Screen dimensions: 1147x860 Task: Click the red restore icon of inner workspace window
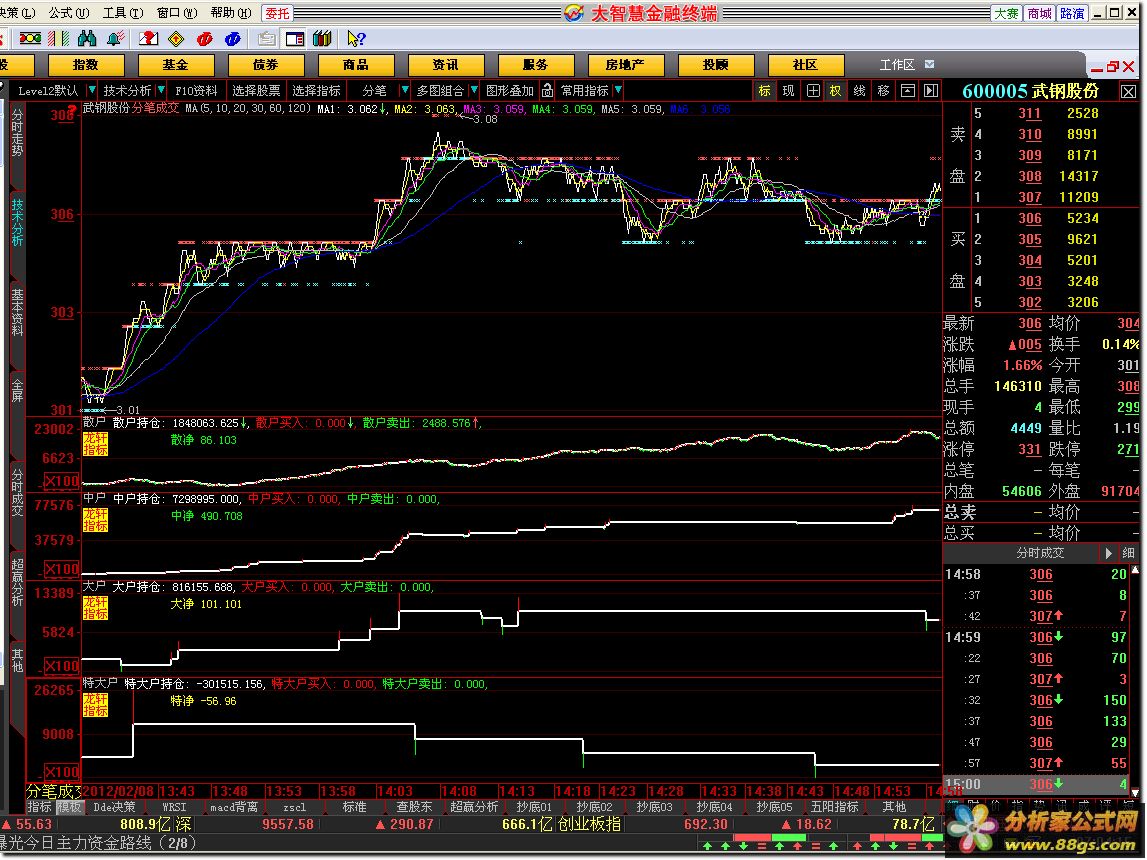[x=1113, y=67]
